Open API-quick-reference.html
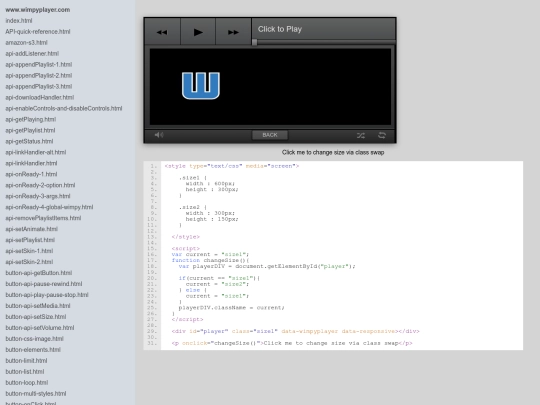Viewport: 540px width, 405px height. click(38, 32)
